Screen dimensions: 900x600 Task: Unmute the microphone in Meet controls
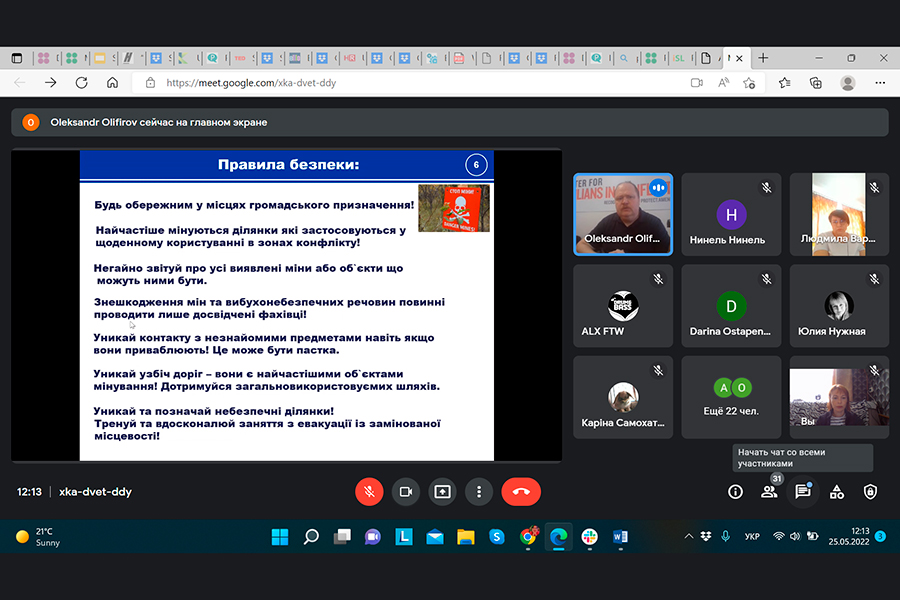[369, 492]
